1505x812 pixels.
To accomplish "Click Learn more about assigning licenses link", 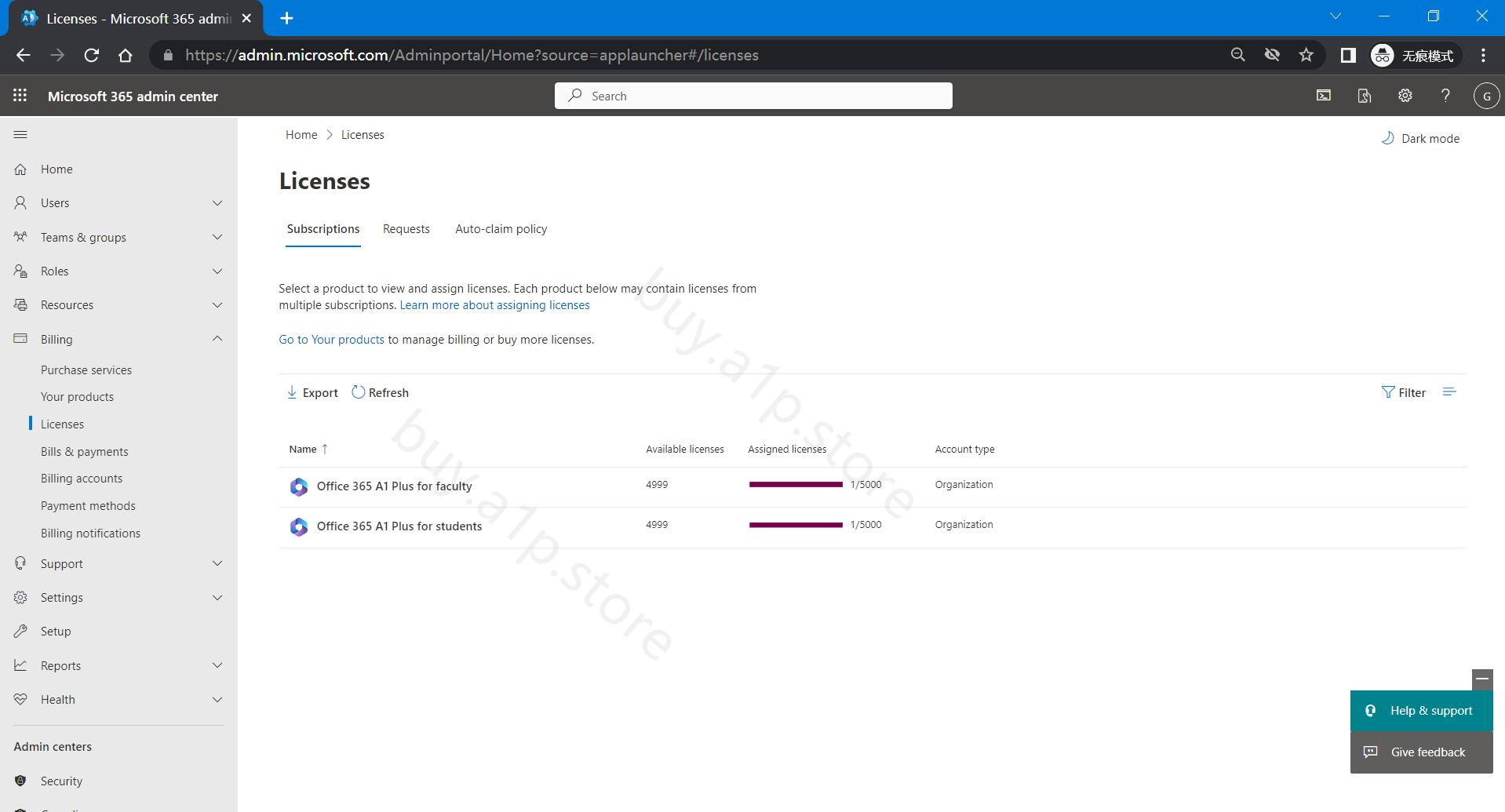I will [x=495, y=305].
